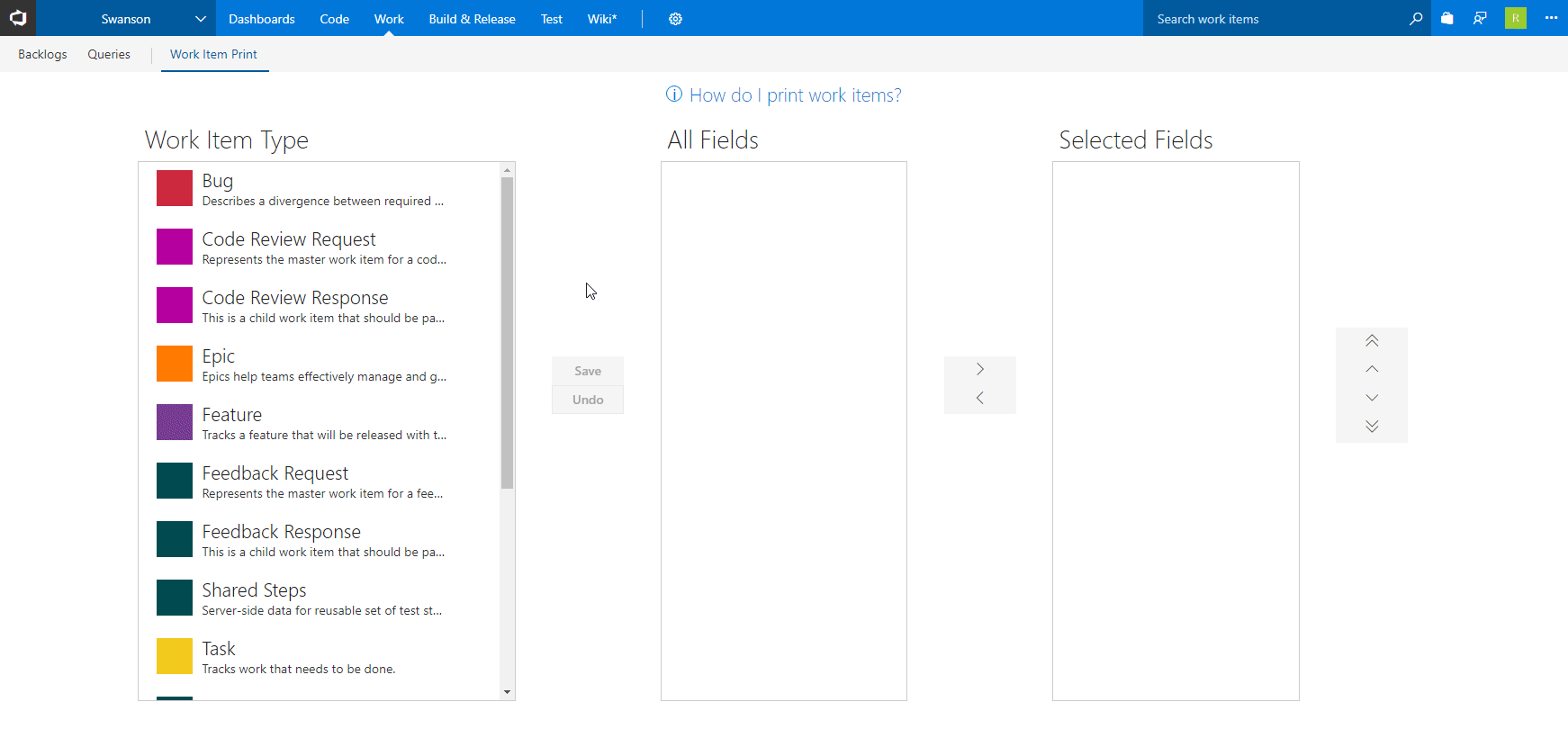Open the Build & Release menu
The height and width of the screenshot is (756, 1568).
472,19
